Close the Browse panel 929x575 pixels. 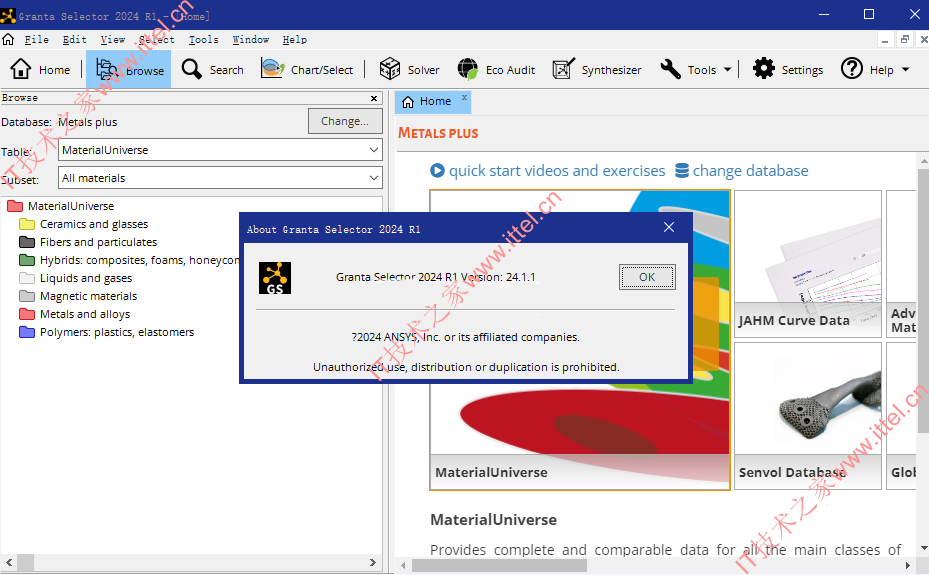click(x=374, y=98)
